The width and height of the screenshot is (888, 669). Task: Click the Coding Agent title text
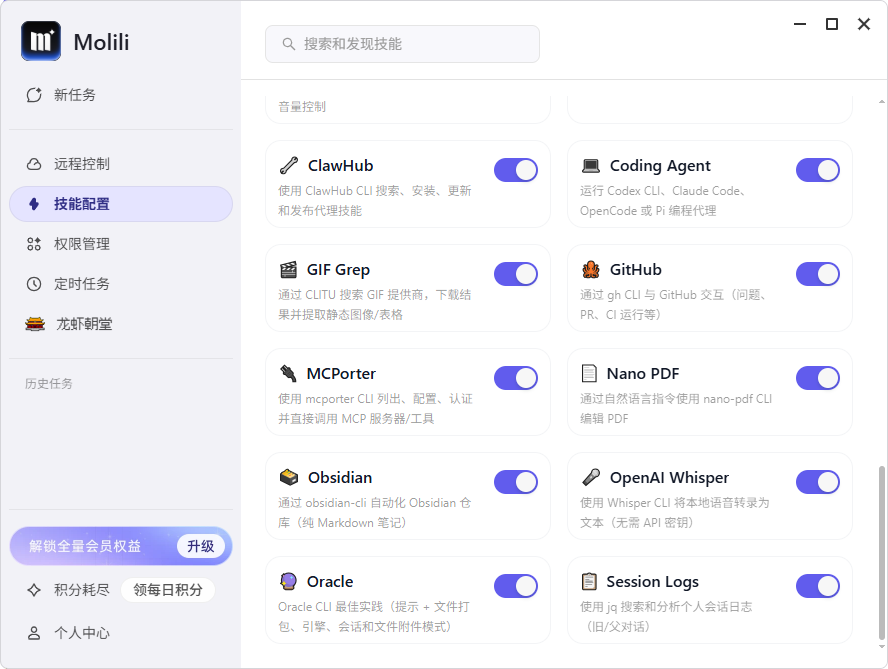pos(660,165)
